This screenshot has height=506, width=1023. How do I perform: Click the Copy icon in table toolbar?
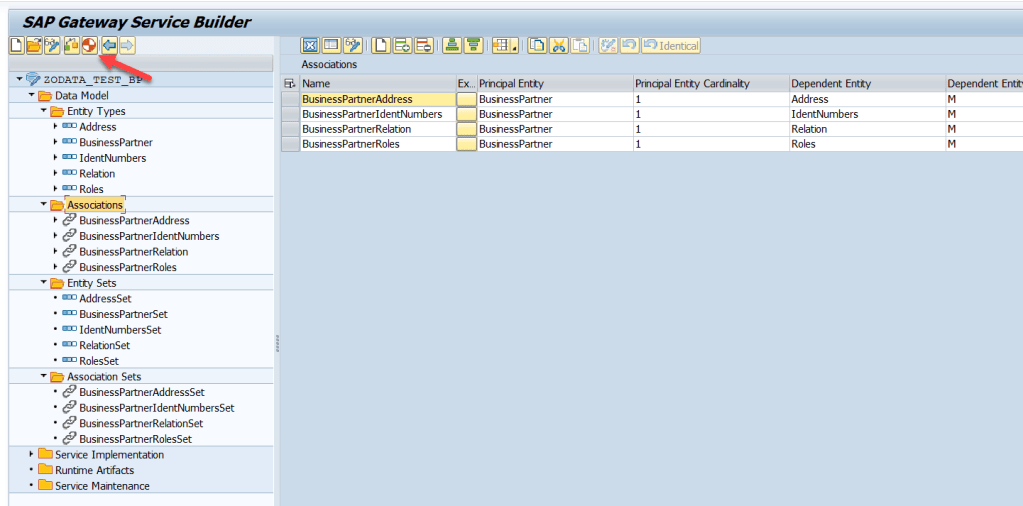[x=538, y=45]
